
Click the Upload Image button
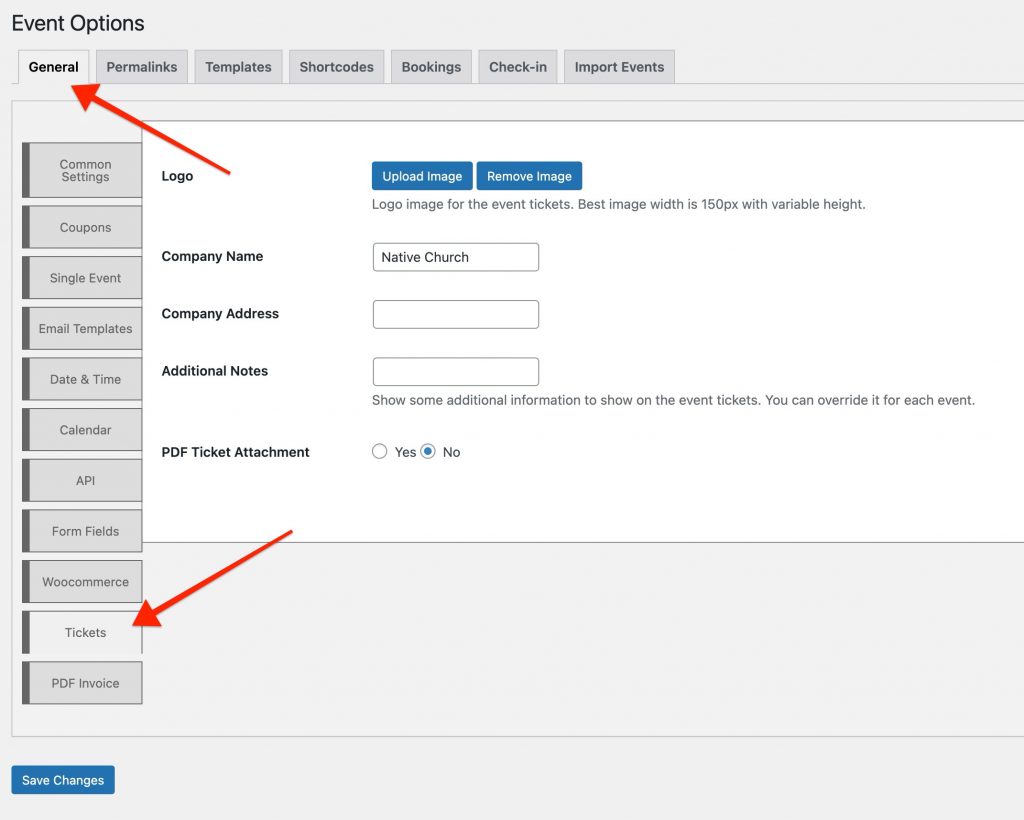422,176
